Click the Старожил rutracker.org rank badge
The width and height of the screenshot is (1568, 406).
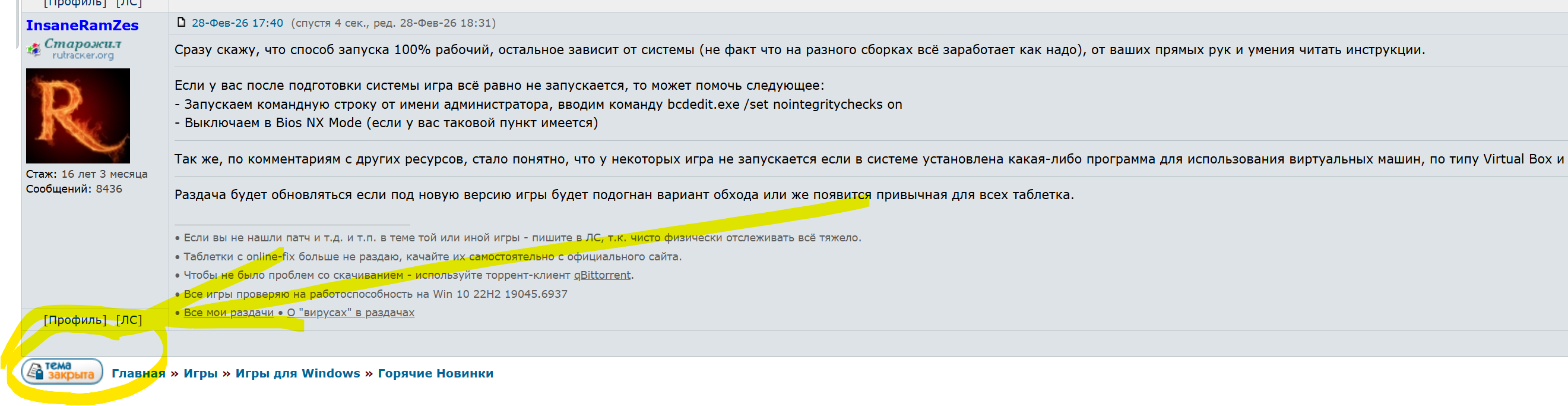74,49
